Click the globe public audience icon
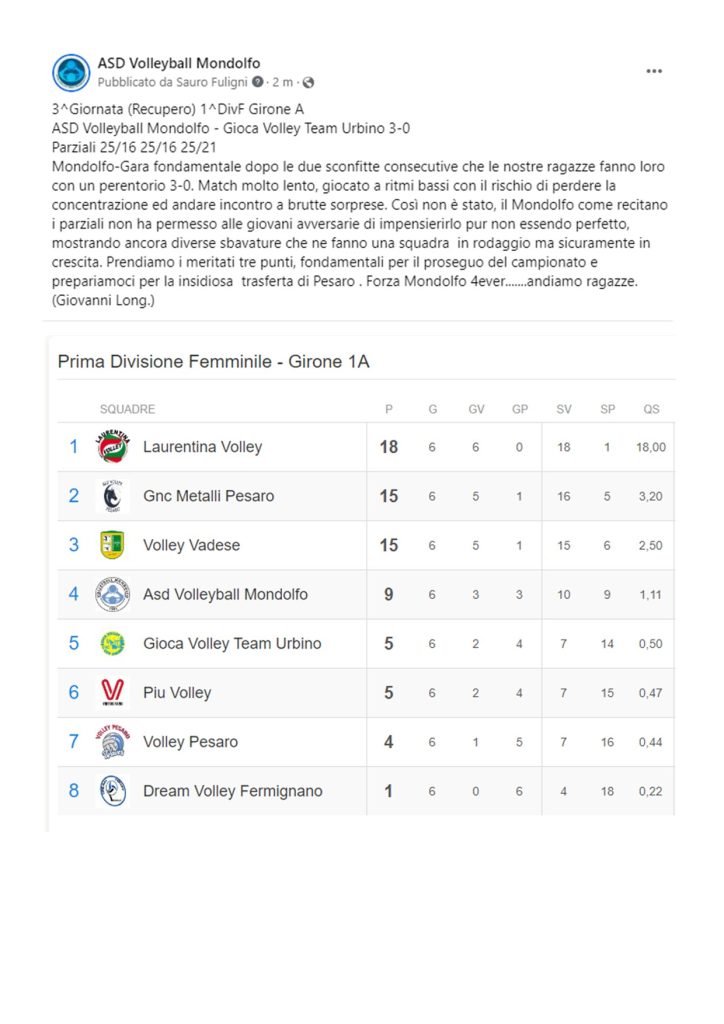This screenshot has width=724, height=1024. tap(308, 82)
